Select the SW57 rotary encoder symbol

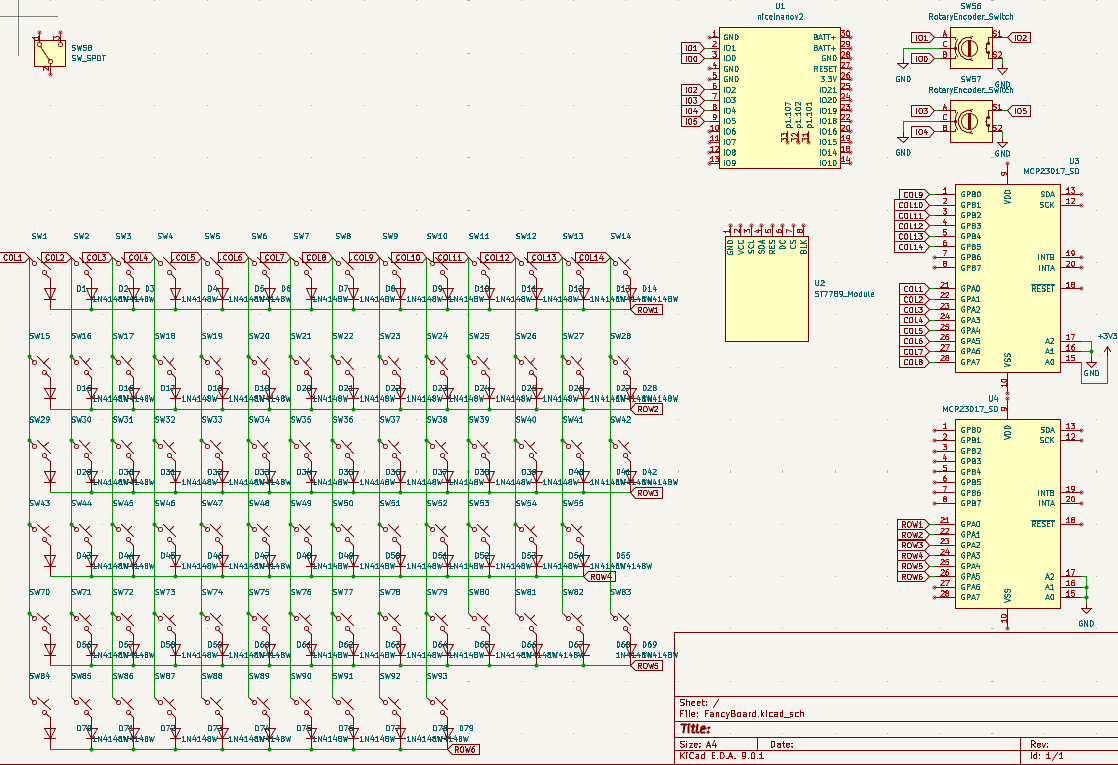coord(967,120)
